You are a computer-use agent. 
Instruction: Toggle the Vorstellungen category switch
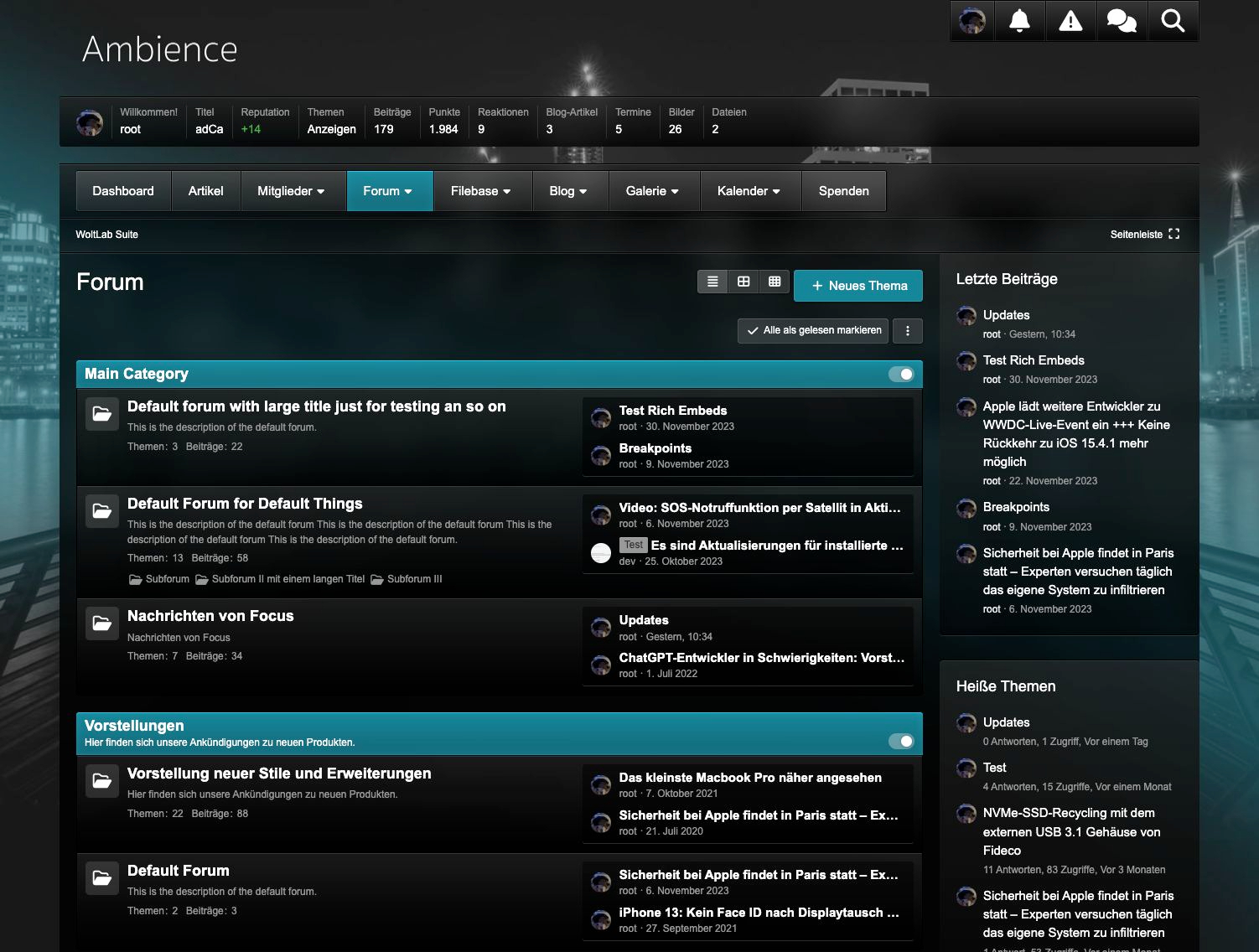pyautogui.click(x=901, y=741)
